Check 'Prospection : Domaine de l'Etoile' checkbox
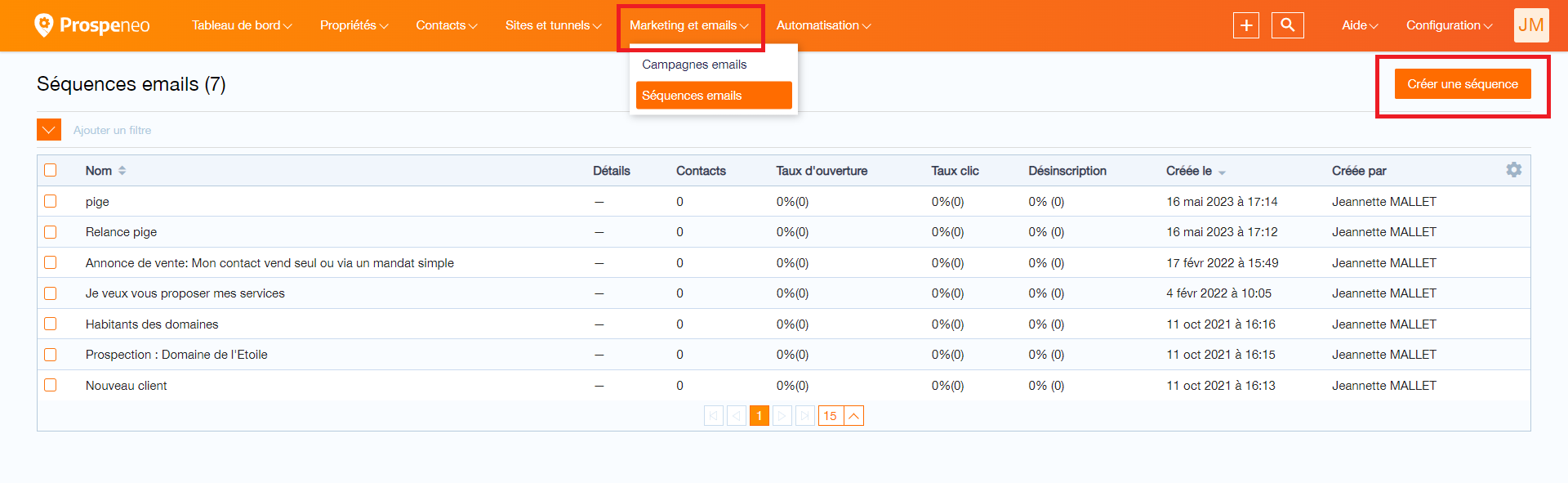 pyautogui.click(x=51, y=355)
